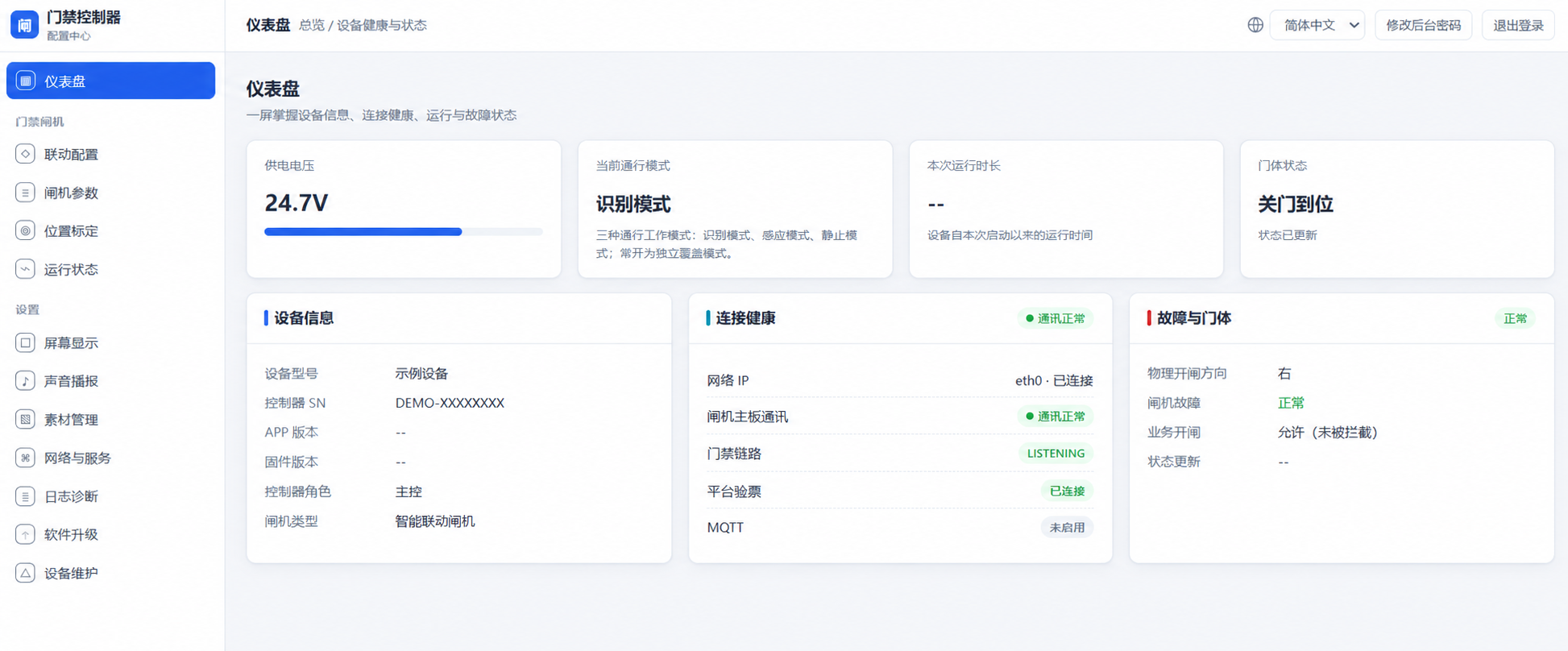Click the 关门到位 door status text
This screenshot has height=651, width=1568.
(1296, 205)
